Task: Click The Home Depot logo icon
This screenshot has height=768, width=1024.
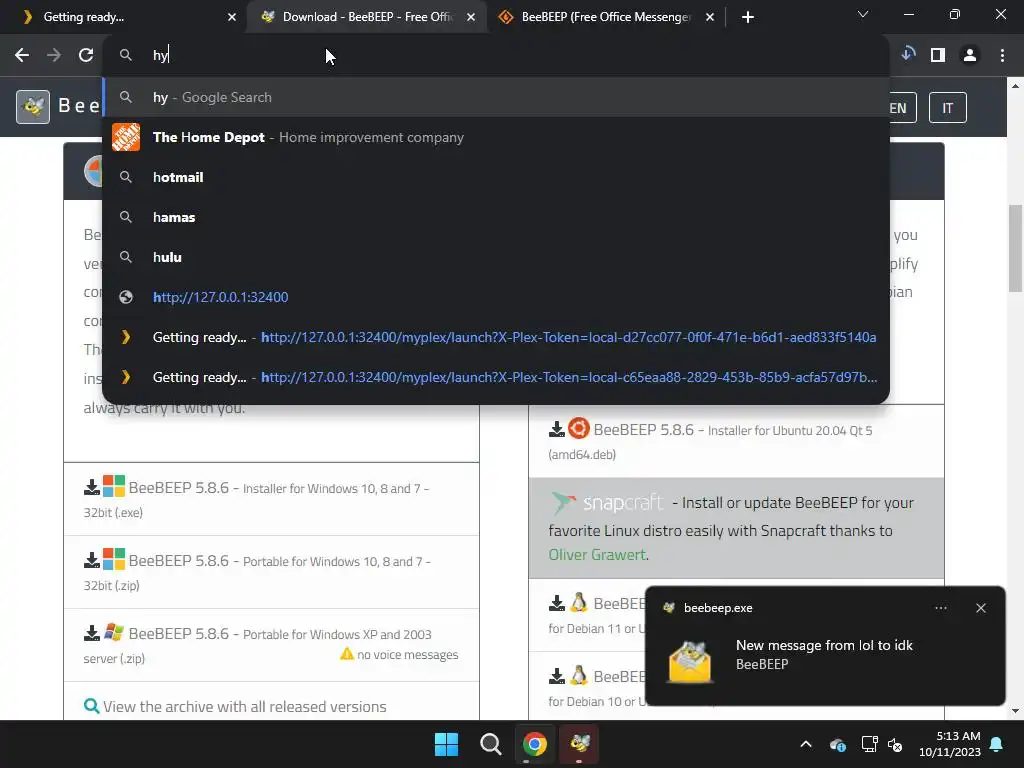Action: pos(126,137)
